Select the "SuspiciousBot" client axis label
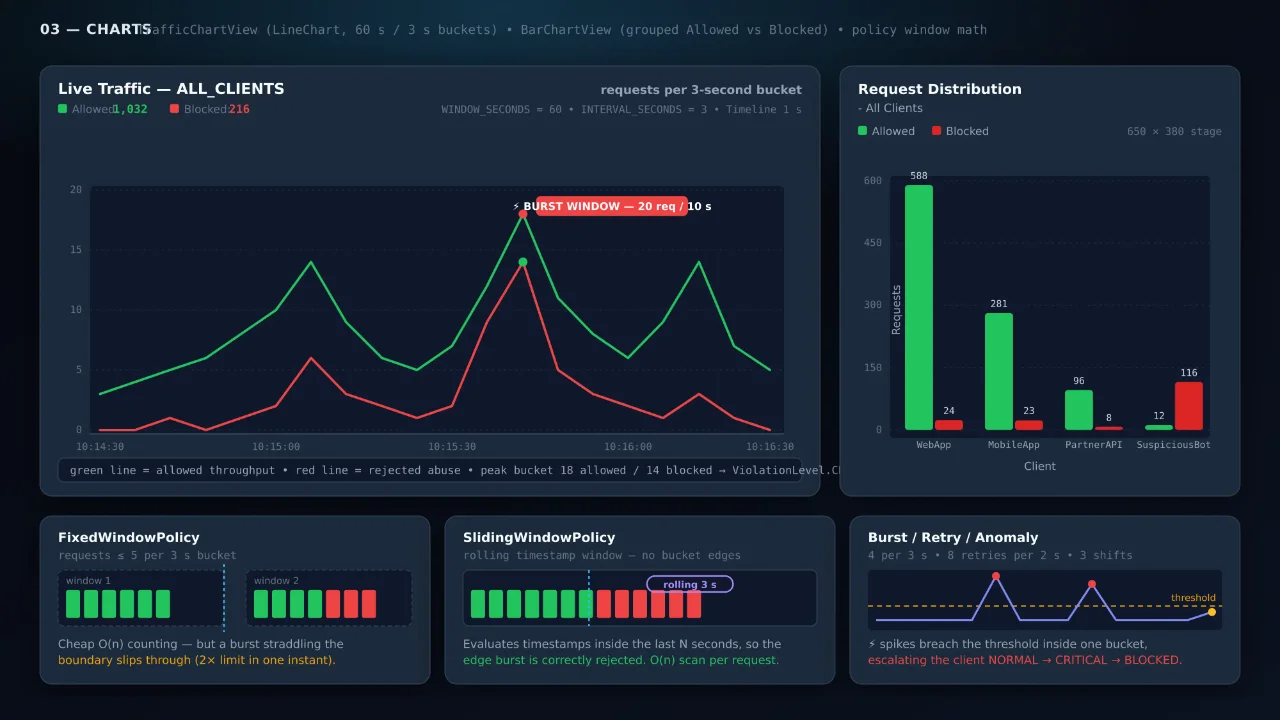Image resolution: width=1280 pixels, height=720 pixels. (1174, 445)
